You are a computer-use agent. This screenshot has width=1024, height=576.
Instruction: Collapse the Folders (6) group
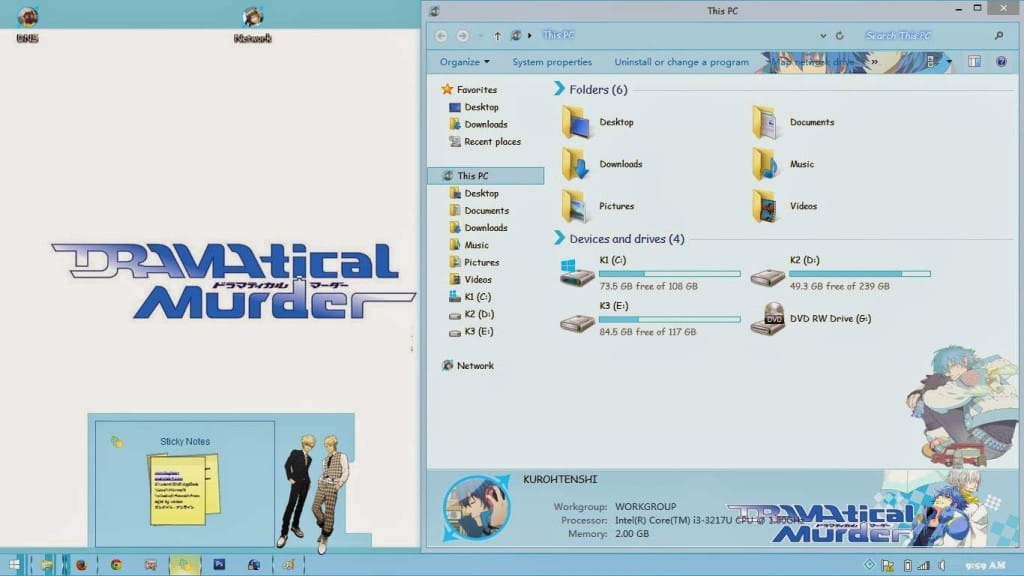[x=560, y=90]
